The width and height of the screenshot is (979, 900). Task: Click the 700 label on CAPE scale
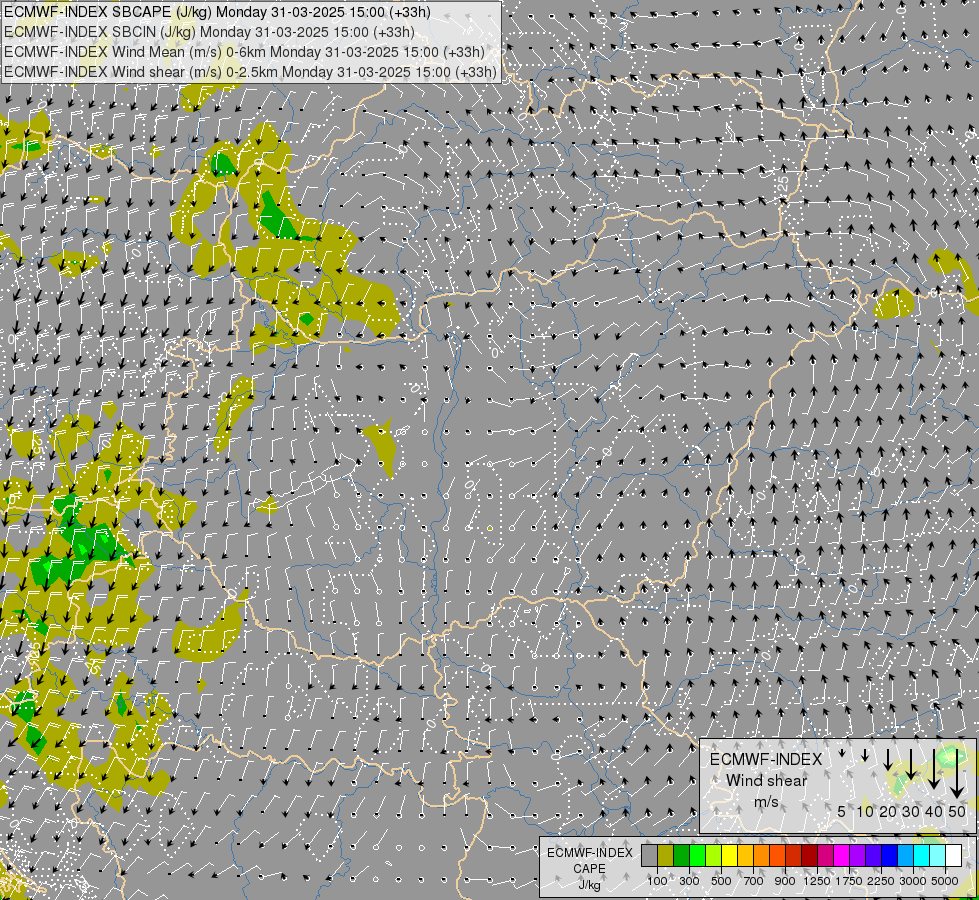pos(753,881)
